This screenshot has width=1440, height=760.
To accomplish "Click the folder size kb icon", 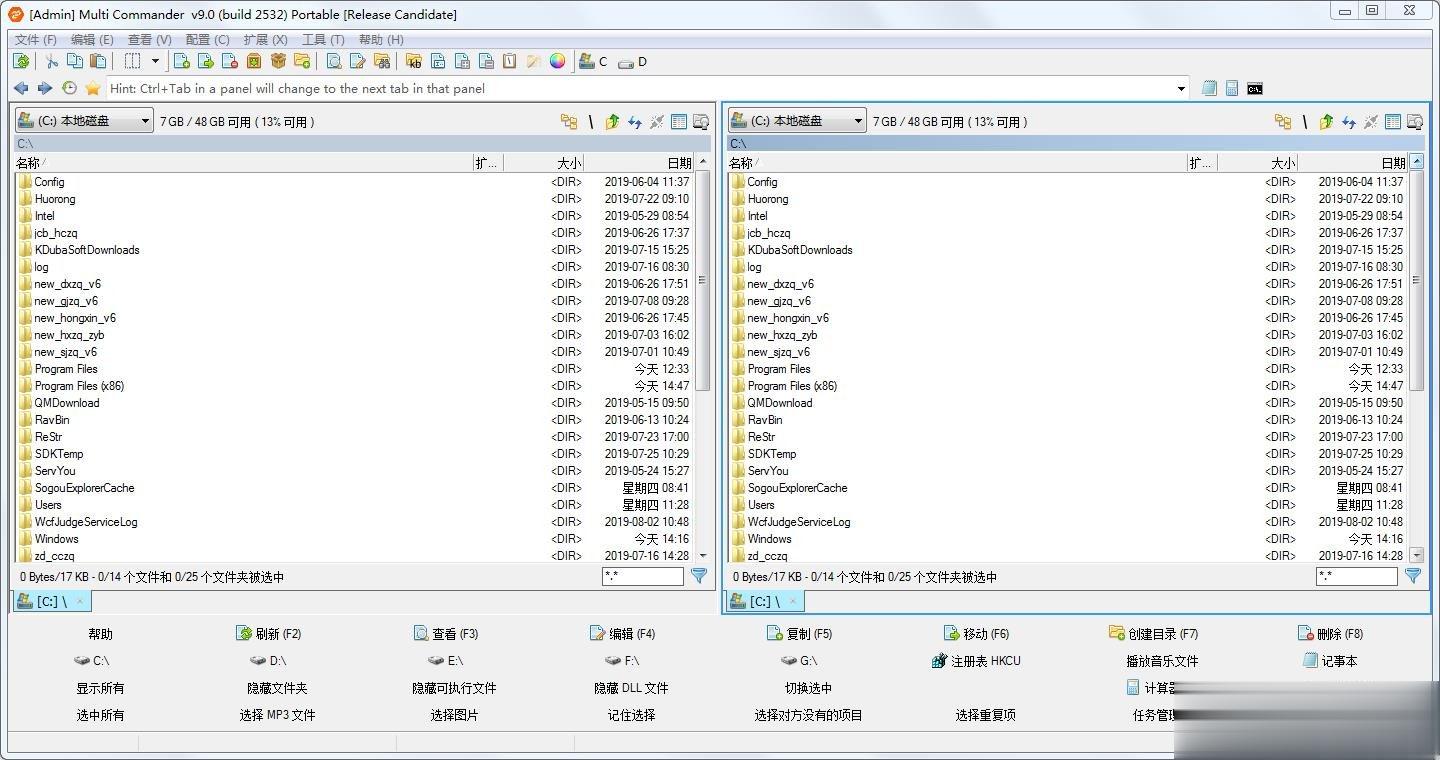I will (x=414, y=61).
